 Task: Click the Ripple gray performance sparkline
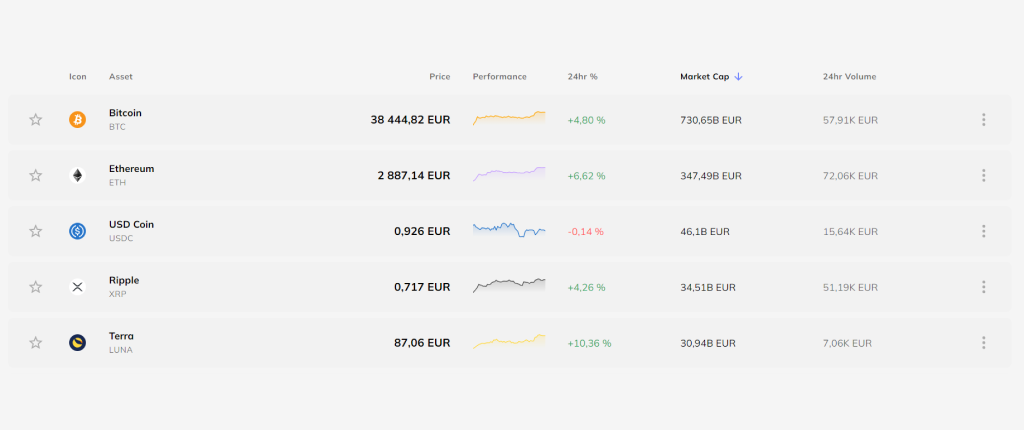(x=509, y=286)
